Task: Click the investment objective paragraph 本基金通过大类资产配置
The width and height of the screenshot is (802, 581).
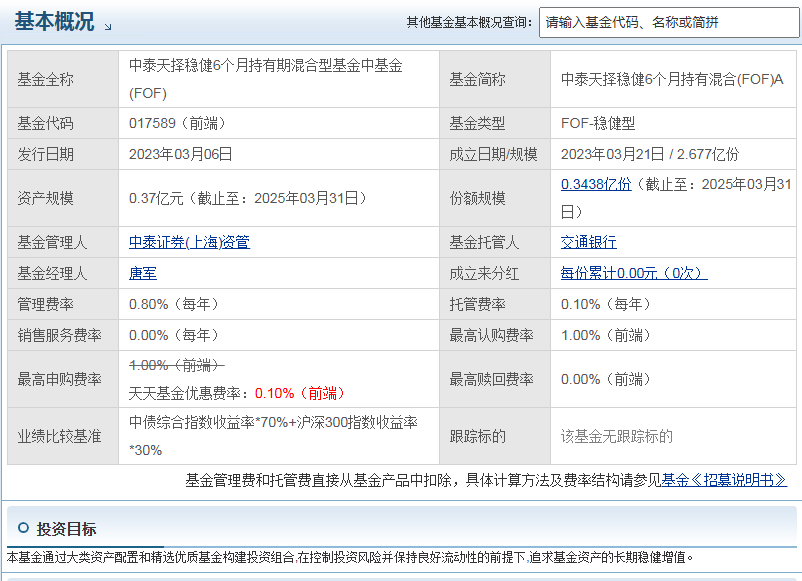Action: pyautogui.click(x=350, y=557)
